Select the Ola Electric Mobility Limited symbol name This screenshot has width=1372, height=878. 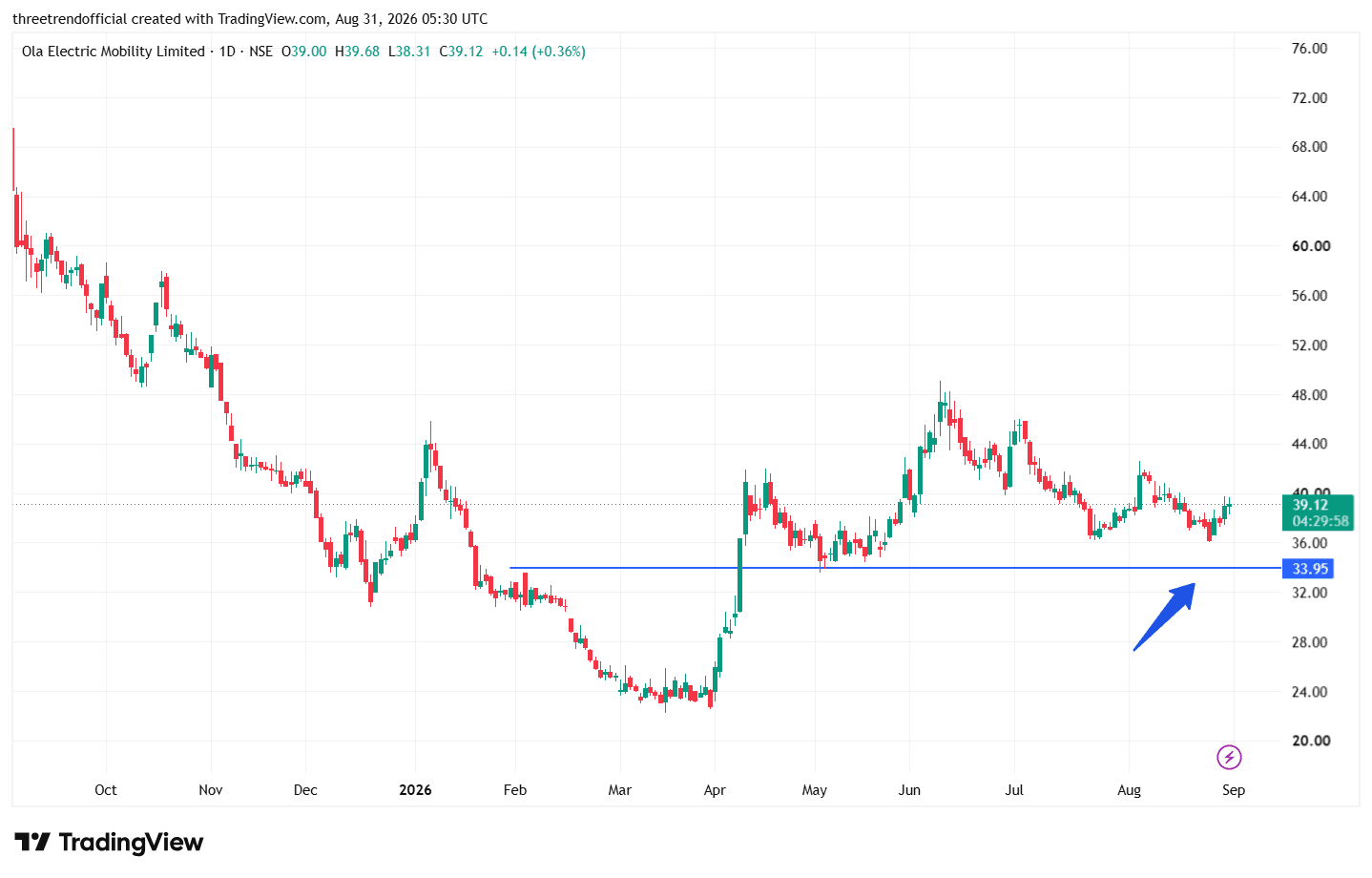[x=114, y=52]
